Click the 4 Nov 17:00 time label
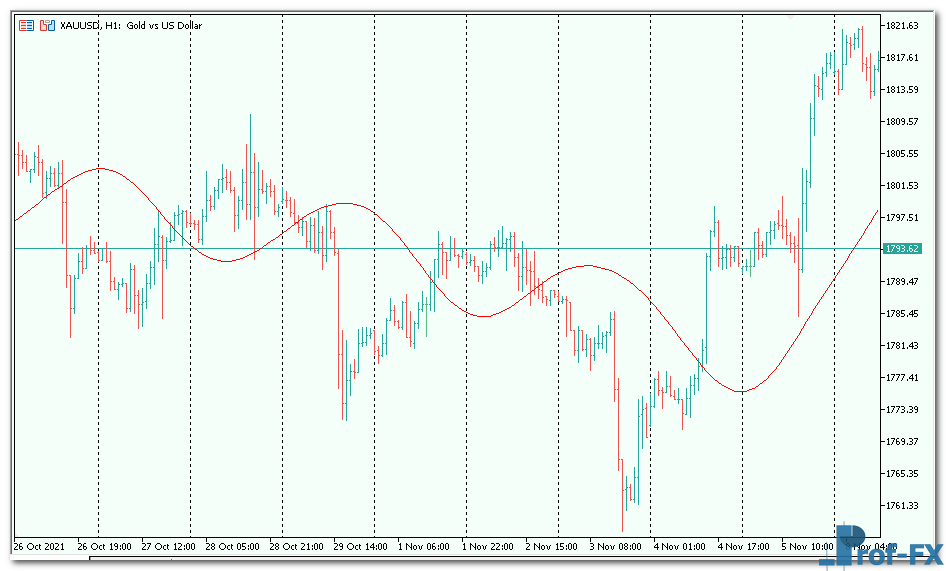The height and width of the screenshot is (571, 946). coord(743,547)
